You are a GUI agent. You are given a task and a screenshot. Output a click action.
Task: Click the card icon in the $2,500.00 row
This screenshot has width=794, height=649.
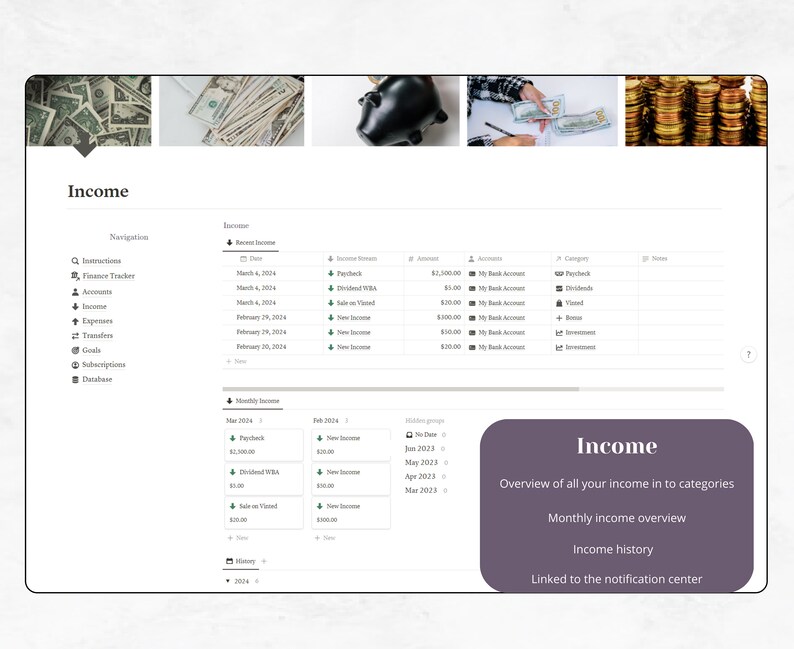pos(472,274)
